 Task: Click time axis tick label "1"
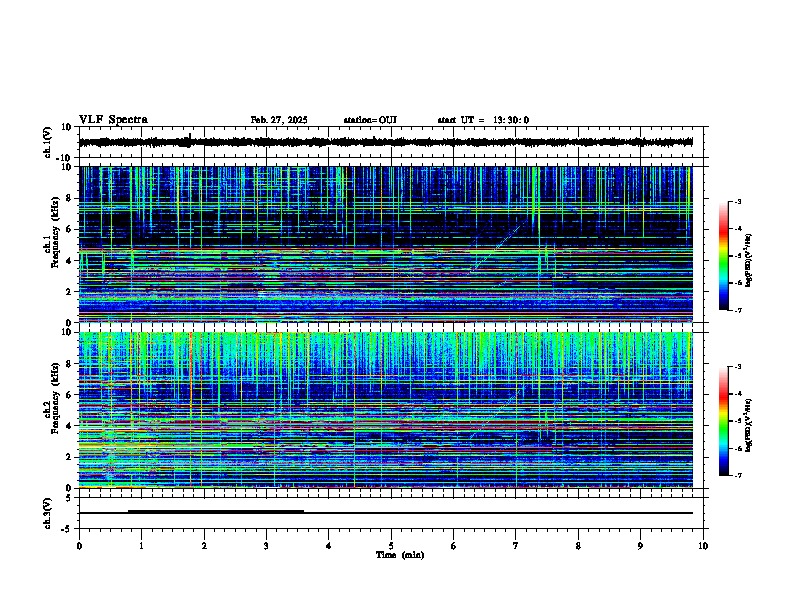[x=141, y=546]
